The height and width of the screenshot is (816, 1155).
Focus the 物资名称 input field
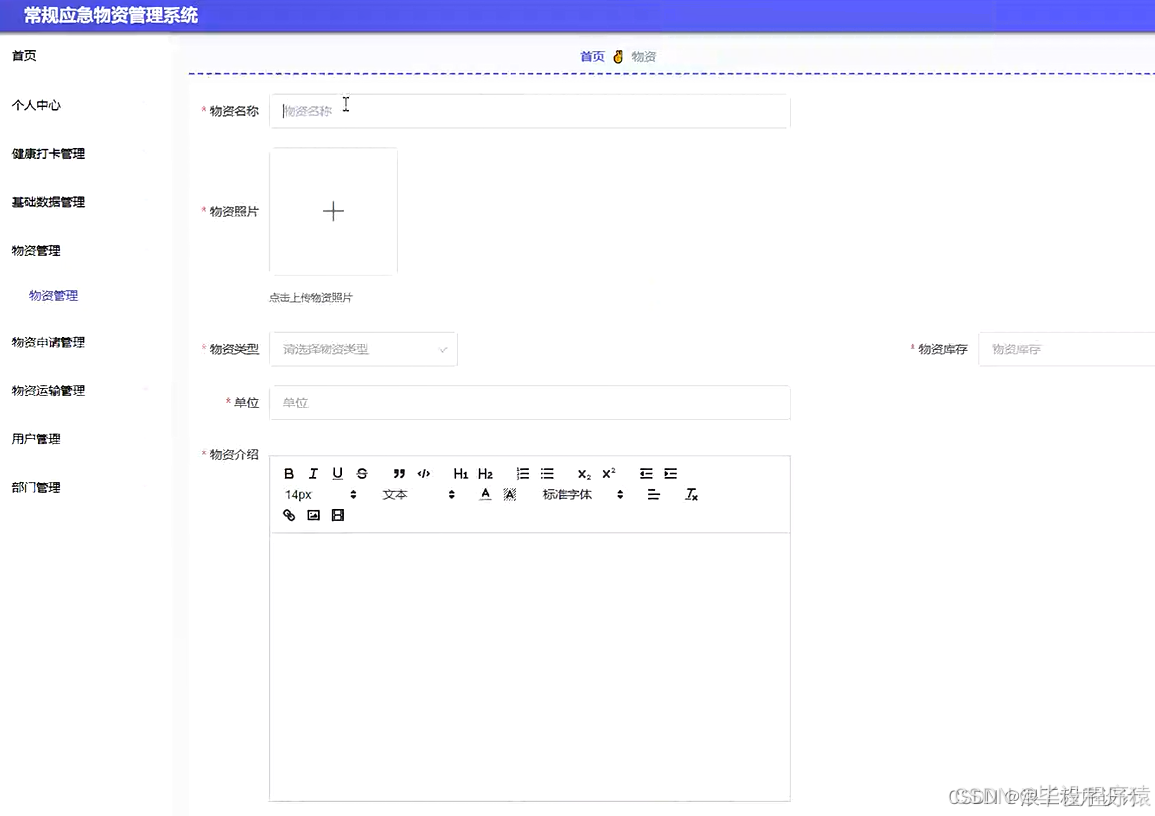pyautogui.click(x=530, y=111)
